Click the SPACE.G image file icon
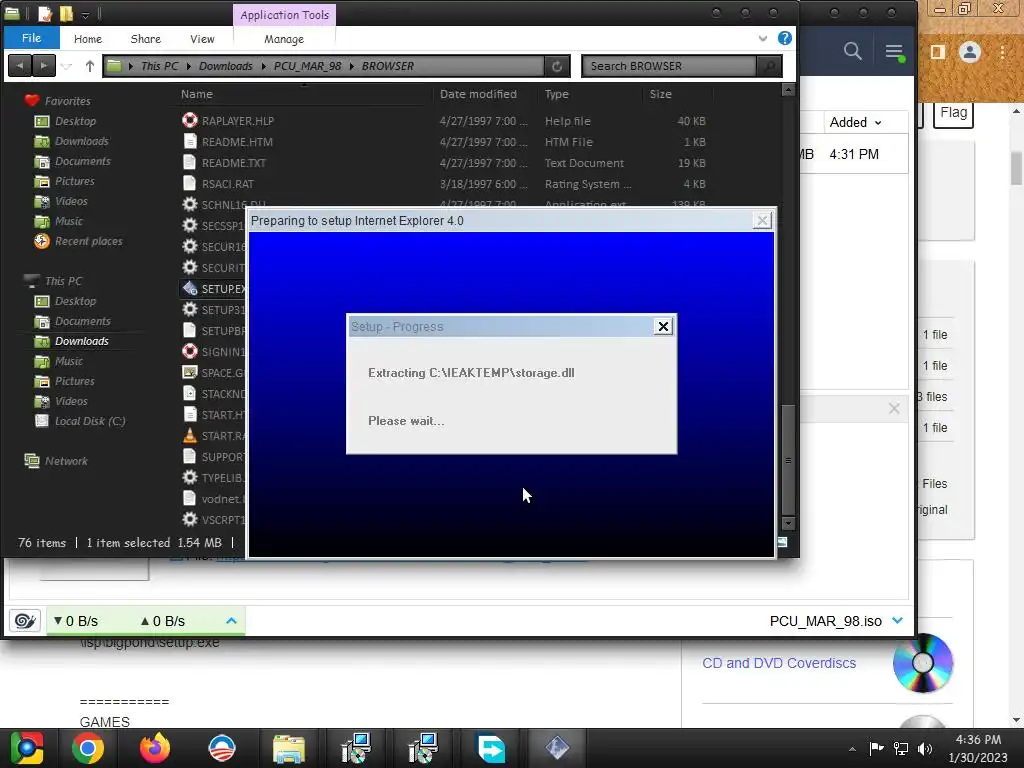 tap(189, 372)
